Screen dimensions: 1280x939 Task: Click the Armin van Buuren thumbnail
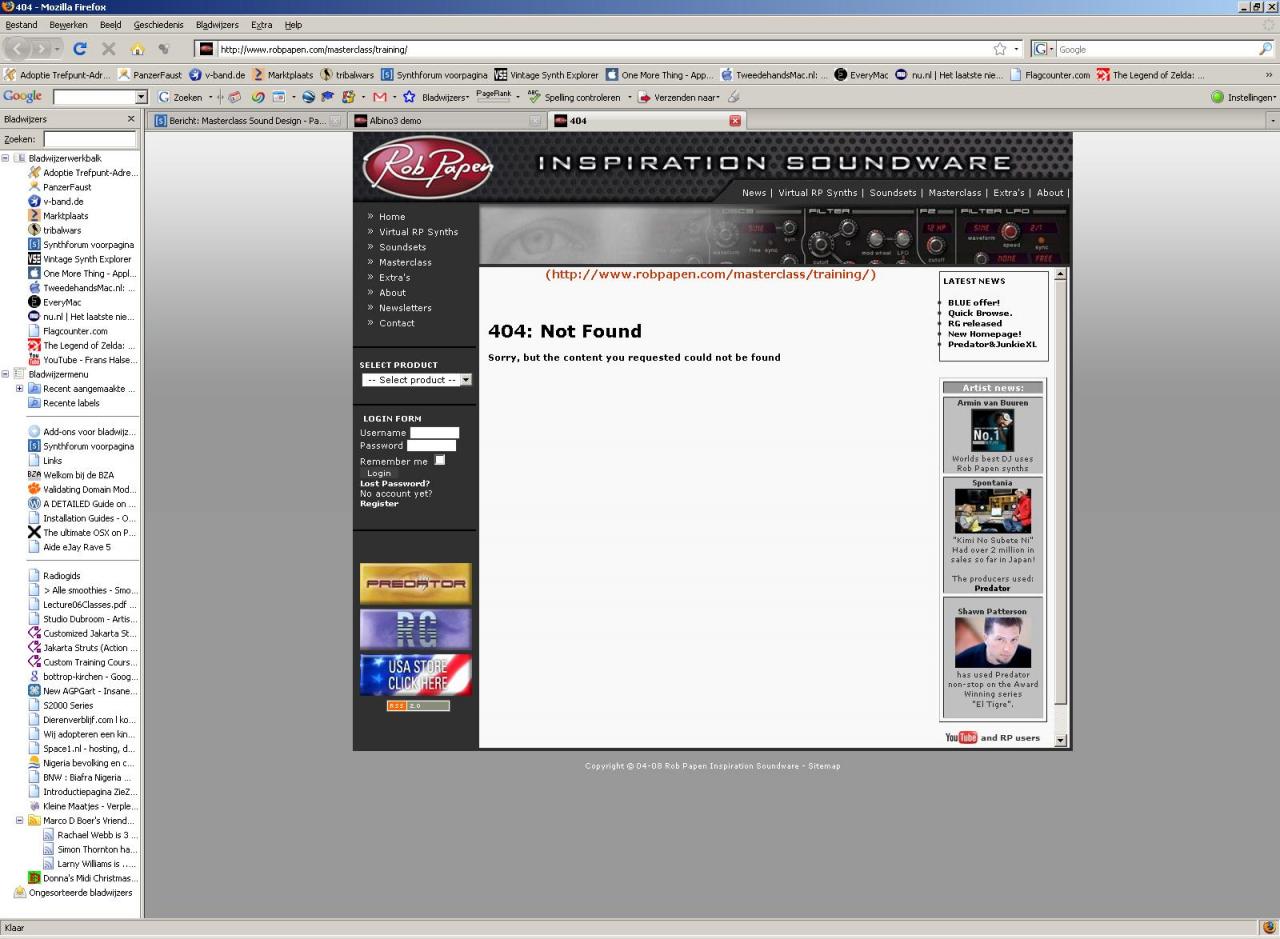[x=993, y=431]
